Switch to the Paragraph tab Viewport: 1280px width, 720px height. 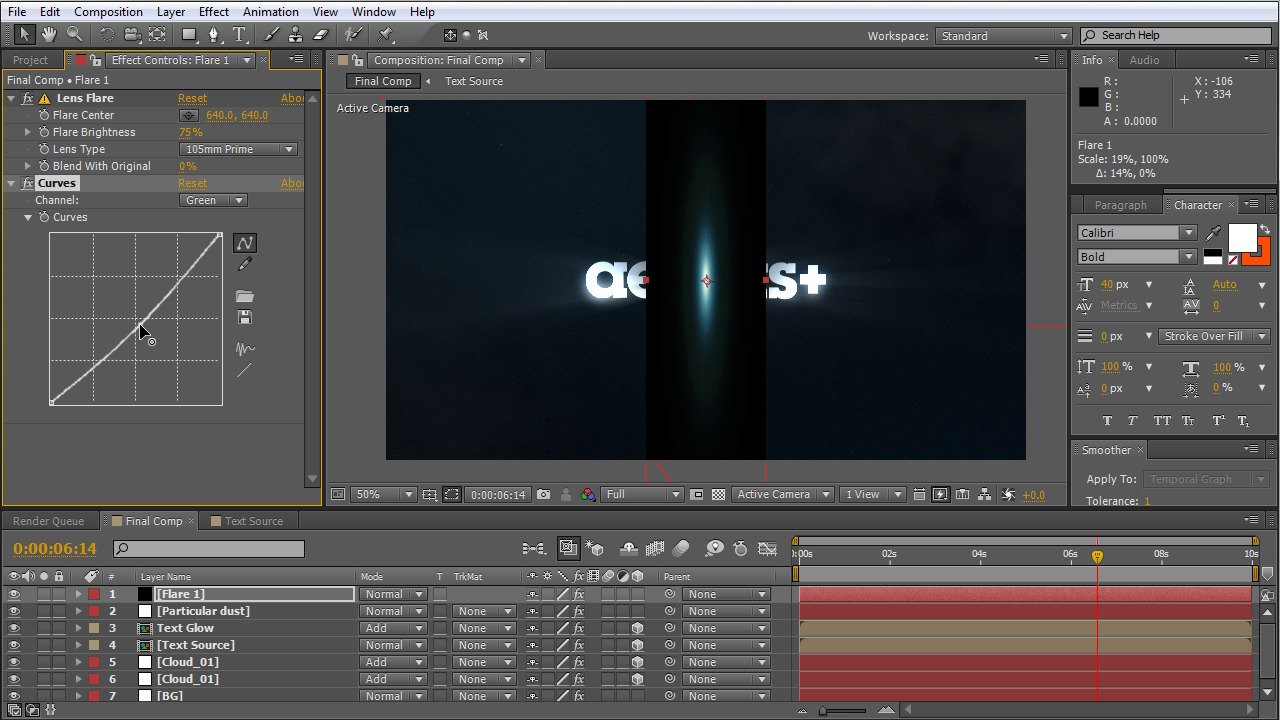click(1120, 205)
